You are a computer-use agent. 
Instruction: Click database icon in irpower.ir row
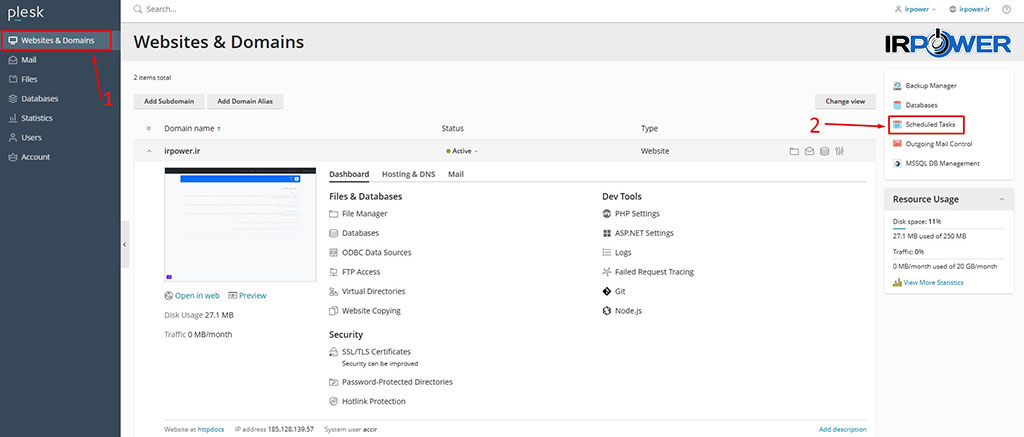pos(824,151)
